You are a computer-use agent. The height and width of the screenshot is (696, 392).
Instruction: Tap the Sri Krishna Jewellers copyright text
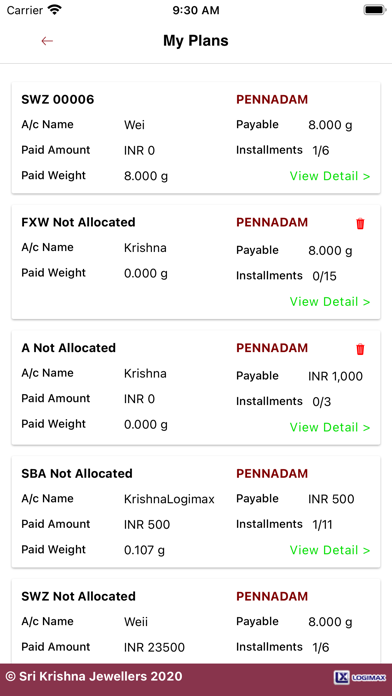[x=94, y=676]
